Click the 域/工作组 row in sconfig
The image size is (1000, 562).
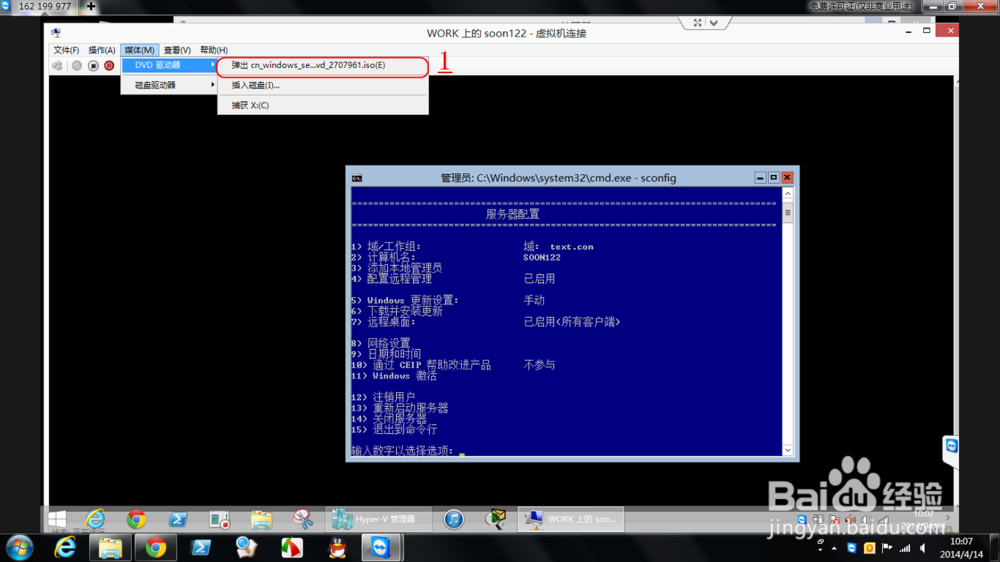[x=472, y=247]
